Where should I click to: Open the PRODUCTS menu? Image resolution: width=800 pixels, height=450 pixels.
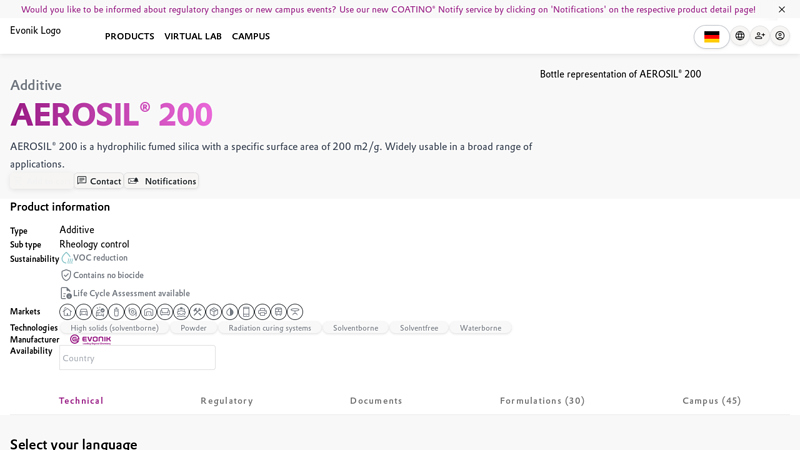click(129, 37)
